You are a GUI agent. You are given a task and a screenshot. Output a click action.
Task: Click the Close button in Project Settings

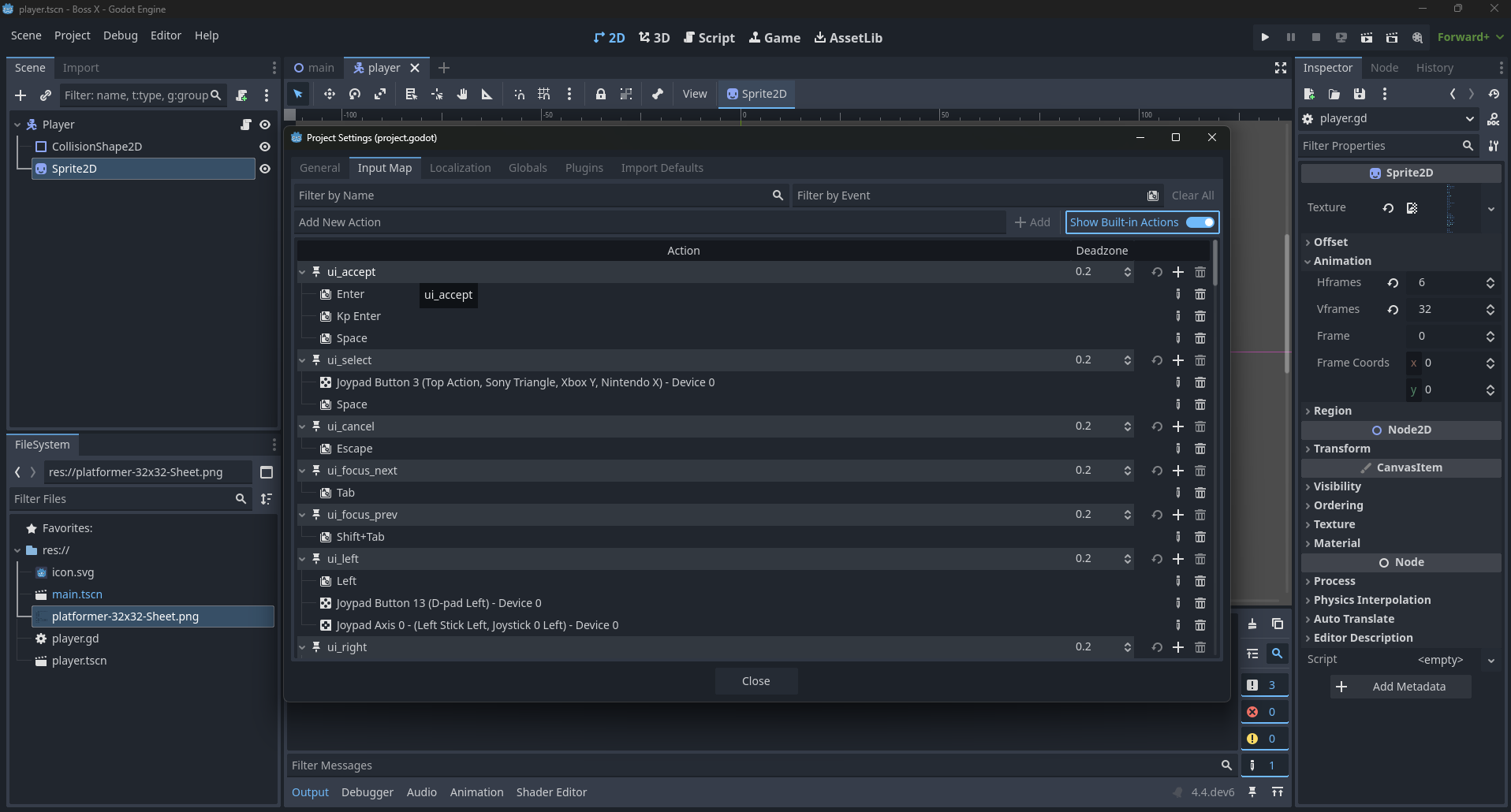pyautogui.click(x=755, y=681)
